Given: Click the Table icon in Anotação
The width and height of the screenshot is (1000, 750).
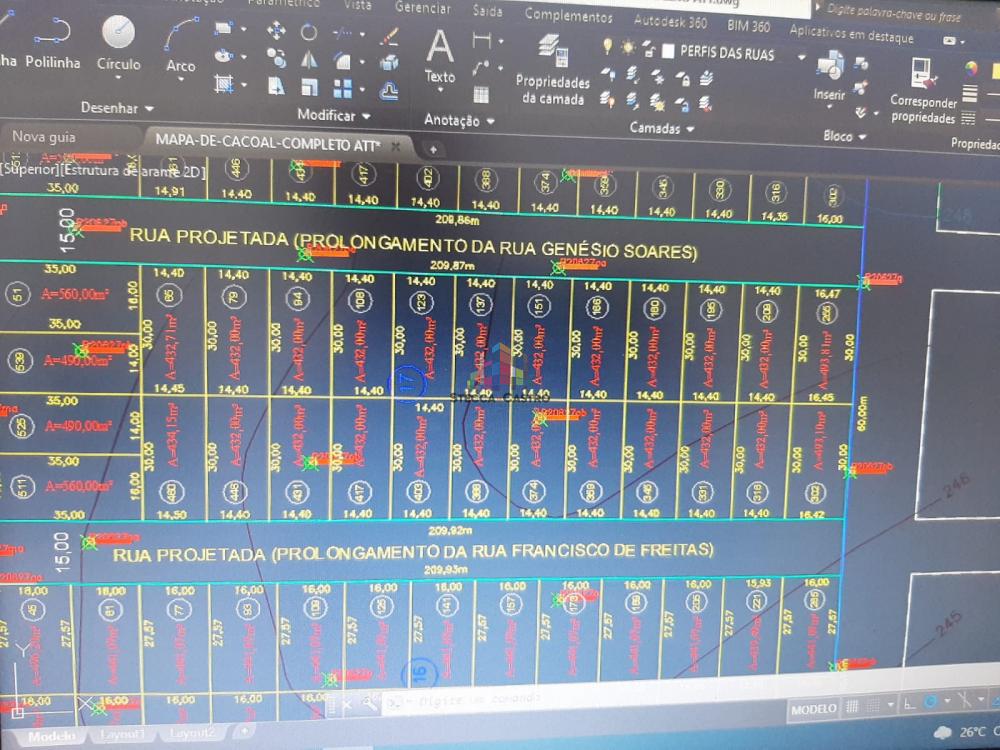Looking at the screenshot, I should (482, 94).
